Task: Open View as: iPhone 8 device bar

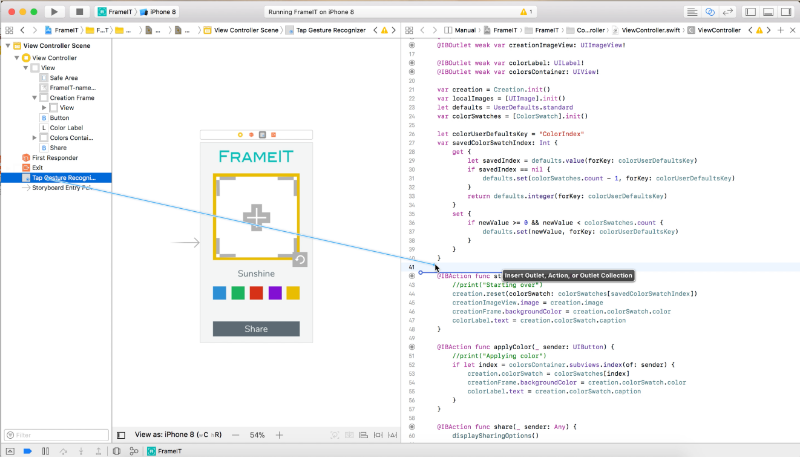Action: coord(178,435)
